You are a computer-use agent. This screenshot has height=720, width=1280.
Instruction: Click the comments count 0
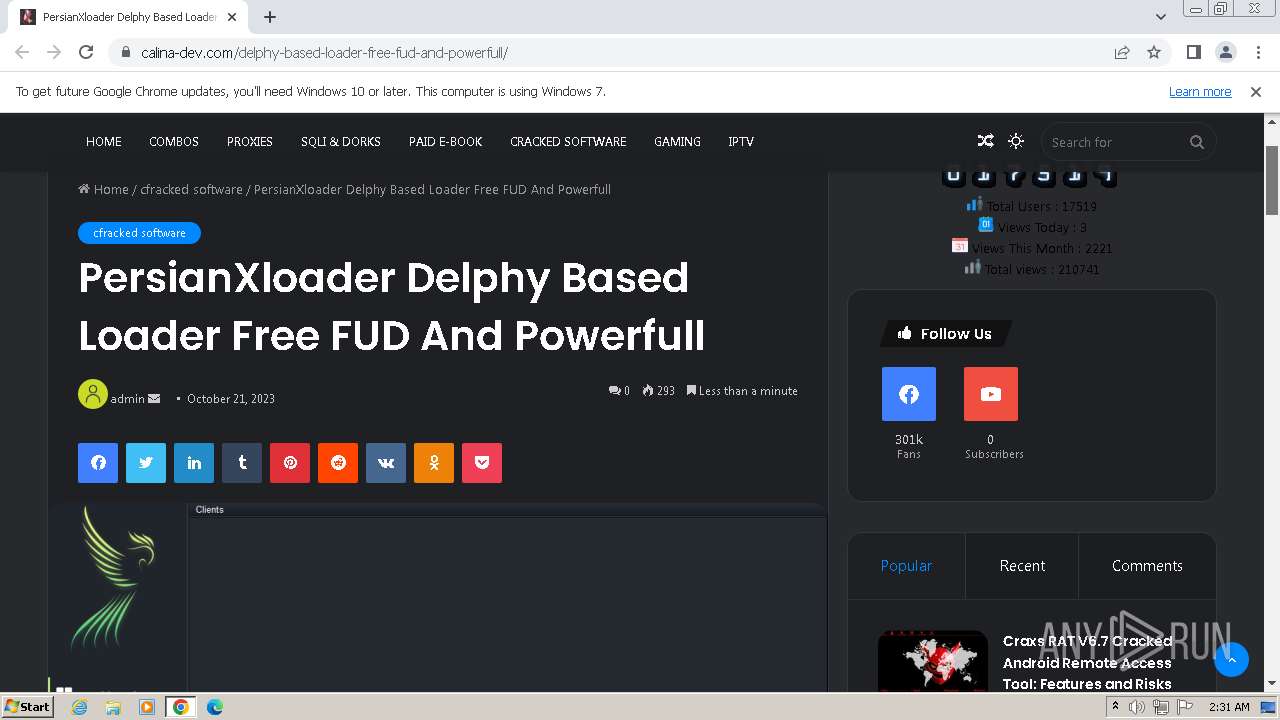pyautogui.click(x=619, y=391)
